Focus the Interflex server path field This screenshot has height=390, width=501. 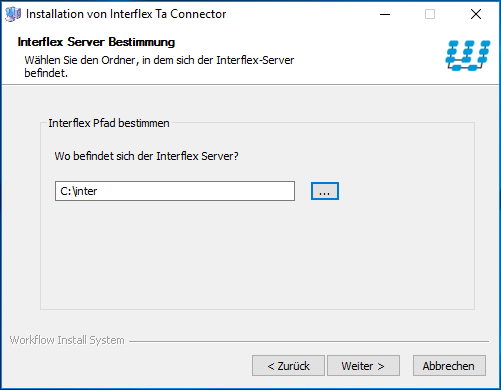coord(175,191)
